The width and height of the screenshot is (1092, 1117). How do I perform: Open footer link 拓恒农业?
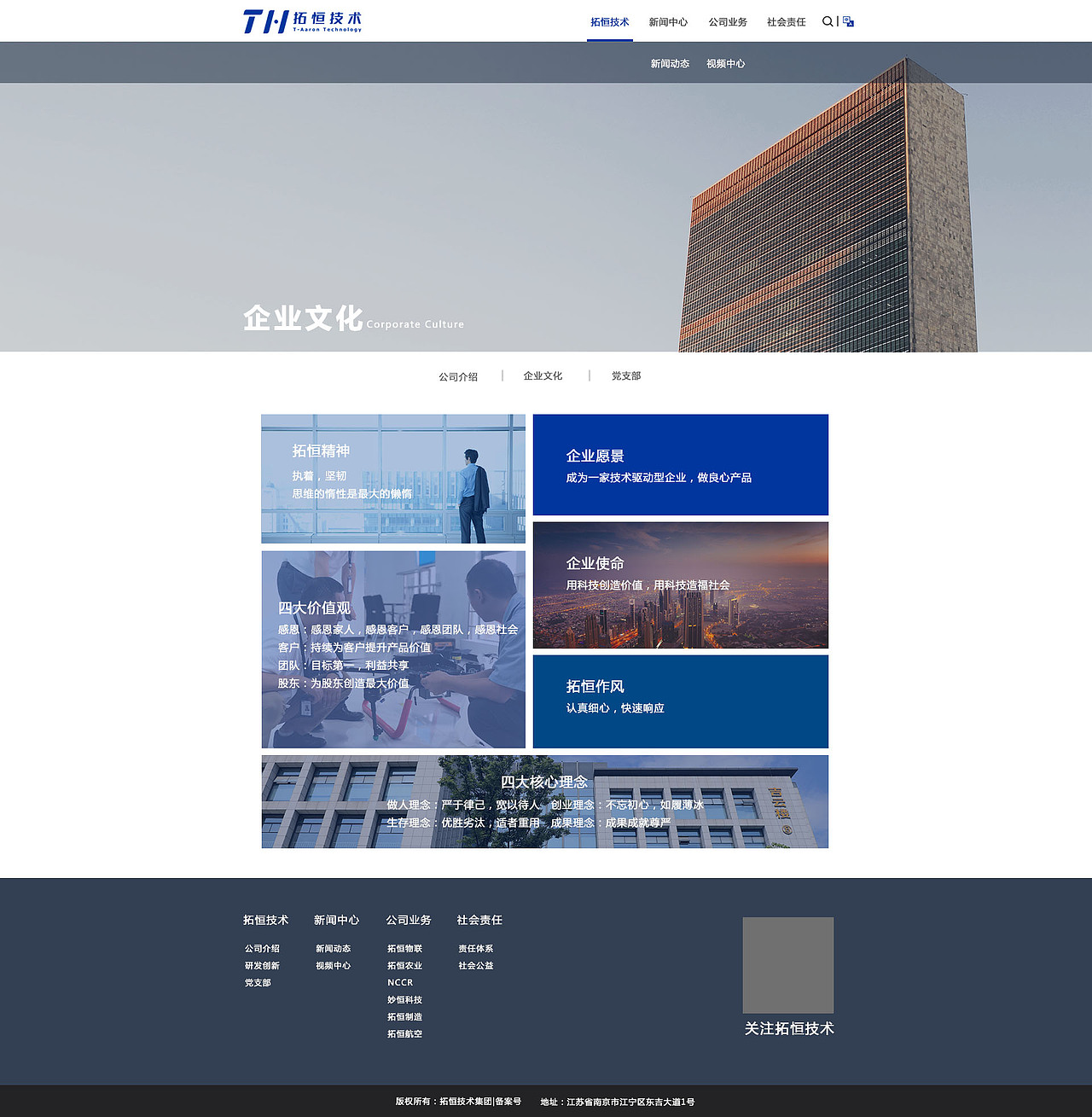point(405,965)
